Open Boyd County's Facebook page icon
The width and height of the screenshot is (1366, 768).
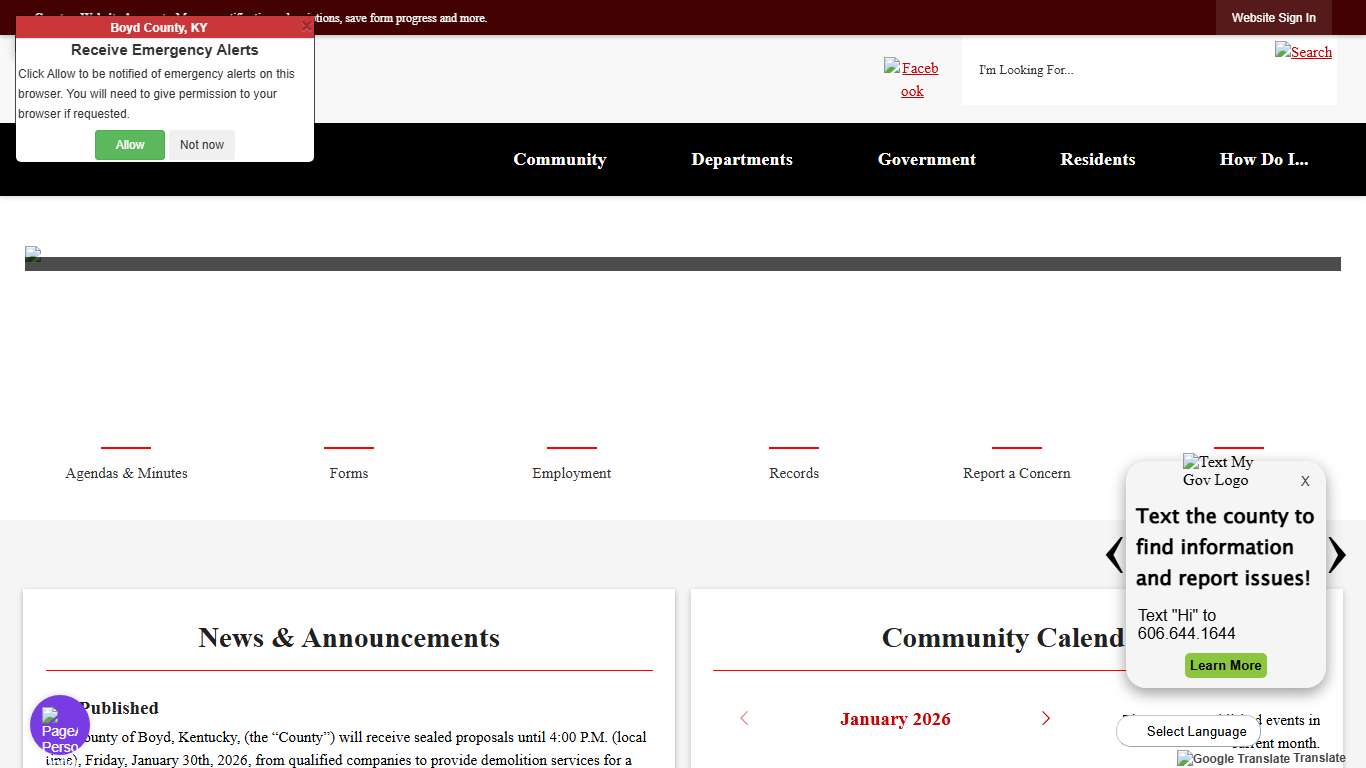click(x=911, y=79)
